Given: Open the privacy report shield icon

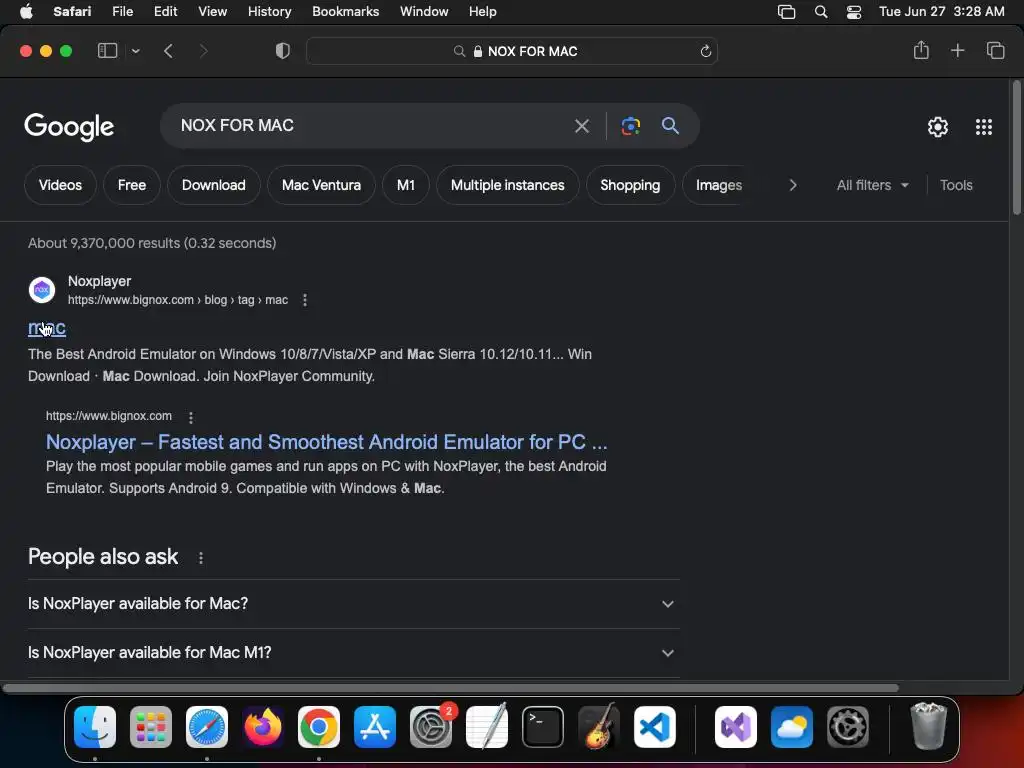Looking at the screenshot, I should (282, 51).
